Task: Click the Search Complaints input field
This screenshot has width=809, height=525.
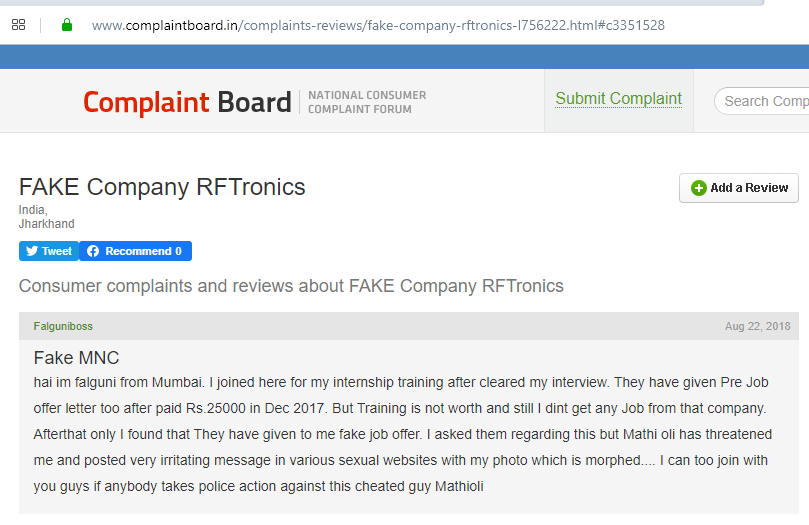Action: pos(762,101)
